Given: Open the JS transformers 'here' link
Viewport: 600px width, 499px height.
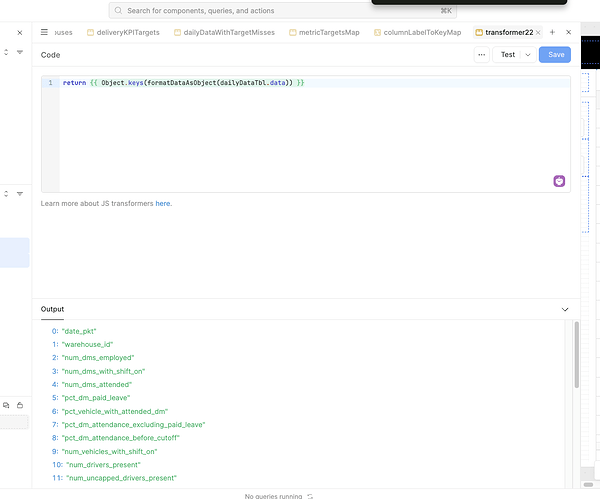Looking at the screenshot, I should coord(163,203).
